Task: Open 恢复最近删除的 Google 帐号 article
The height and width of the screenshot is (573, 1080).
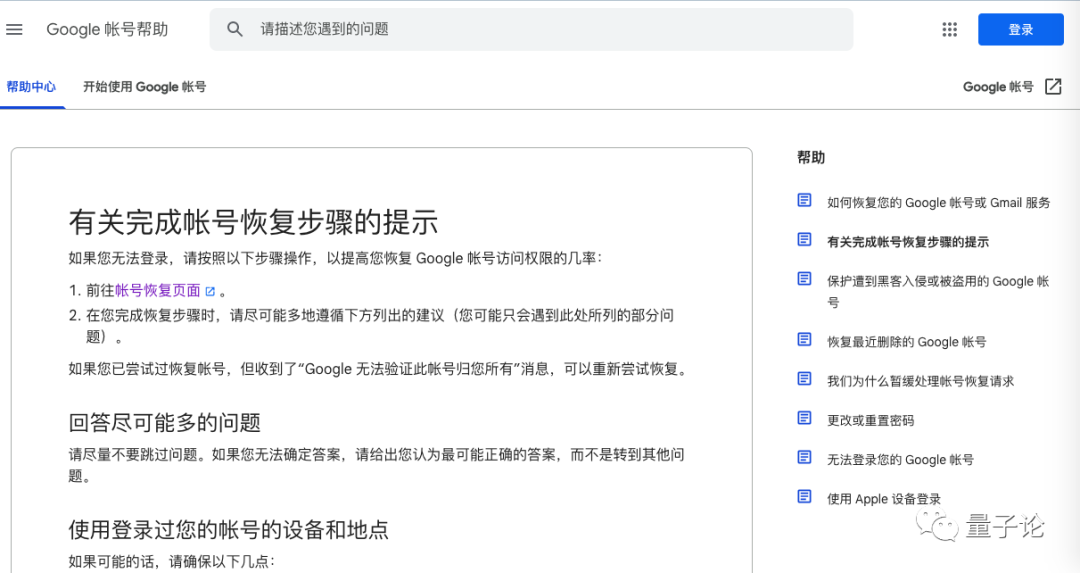Action: pyautogui.click(x=906, y=342)
